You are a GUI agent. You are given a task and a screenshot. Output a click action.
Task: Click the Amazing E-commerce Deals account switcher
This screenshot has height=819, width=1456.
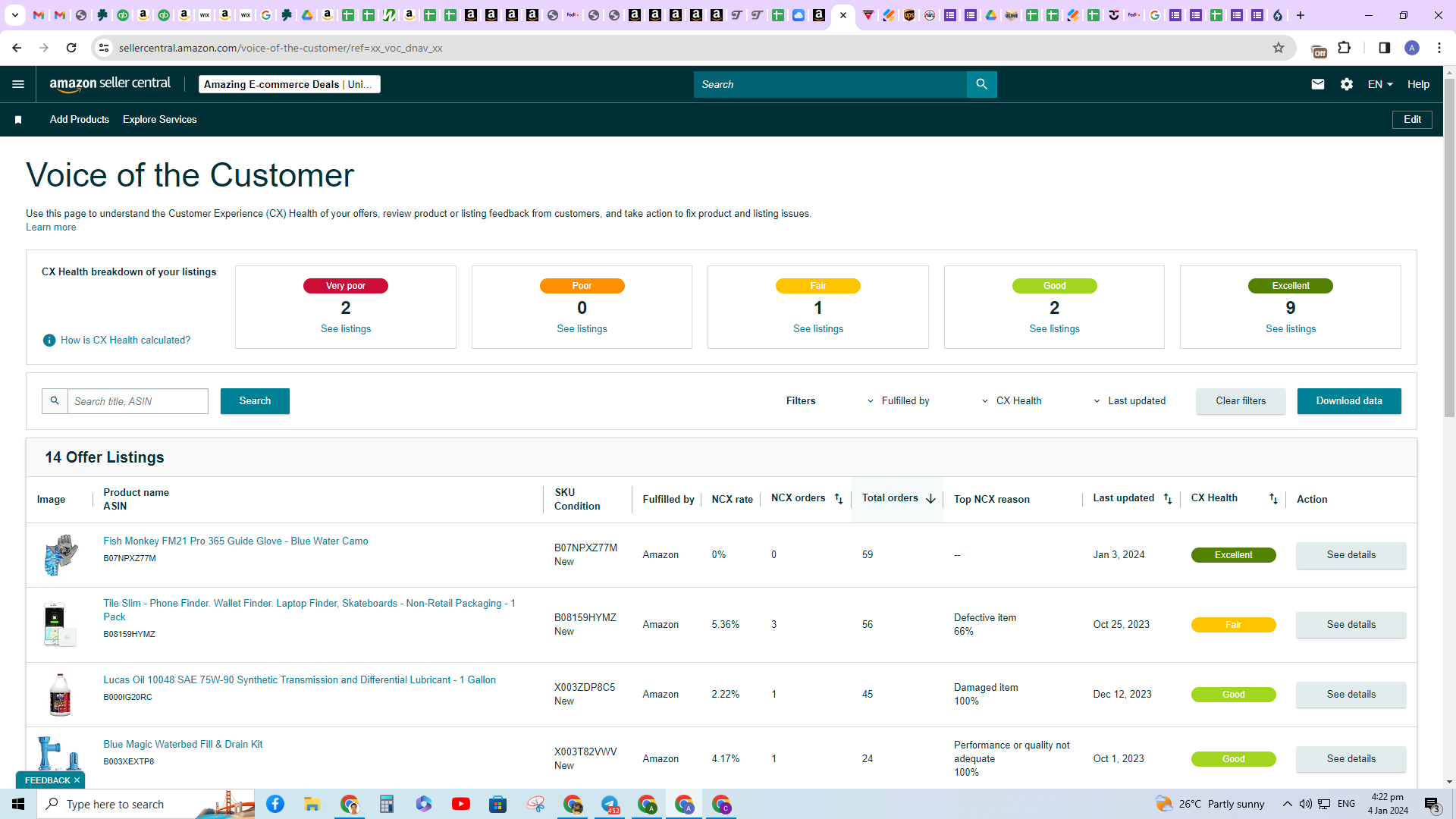290,84
